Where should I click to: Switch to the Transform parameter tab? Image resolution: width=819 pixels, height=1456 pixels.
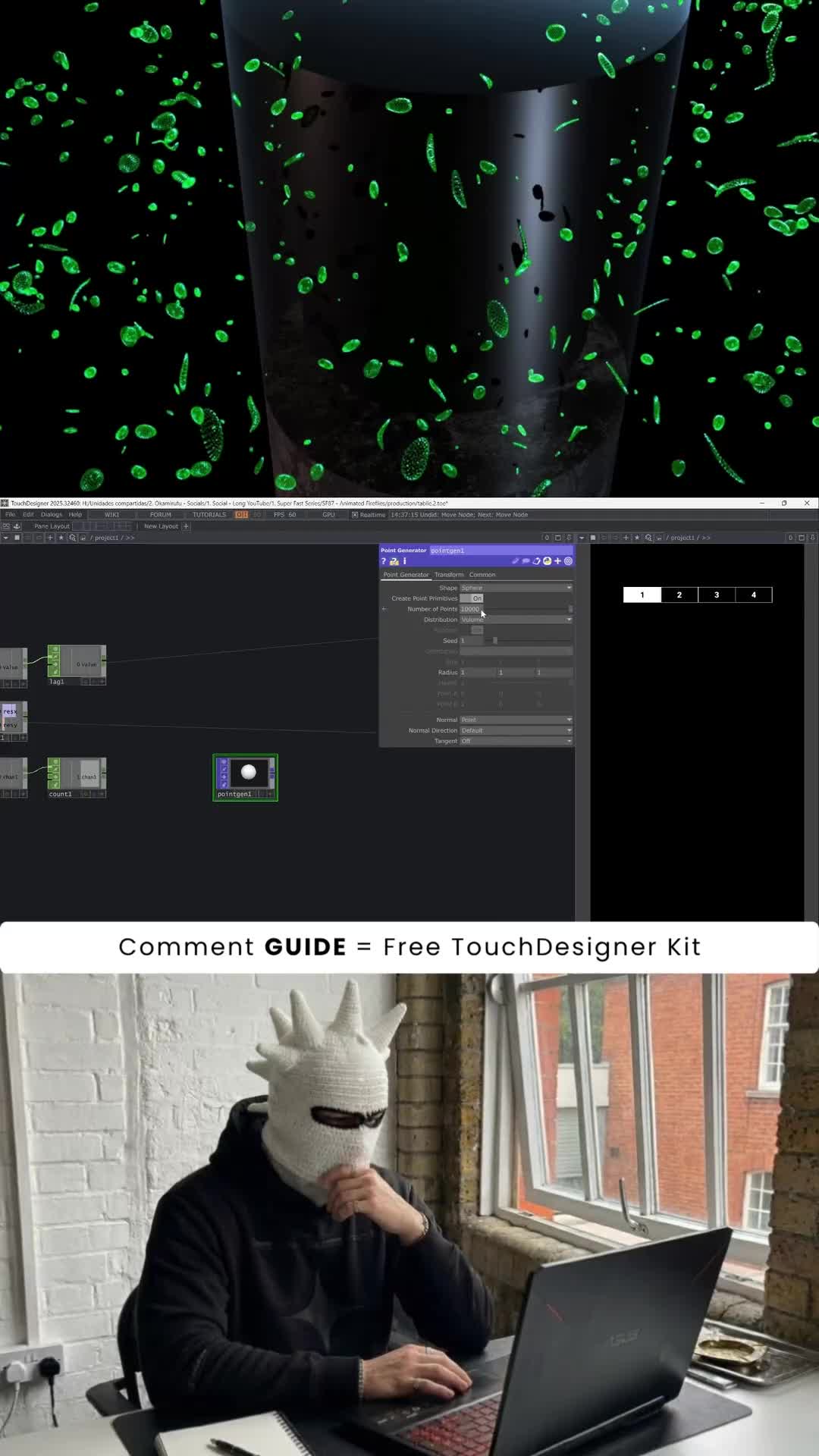449,575
